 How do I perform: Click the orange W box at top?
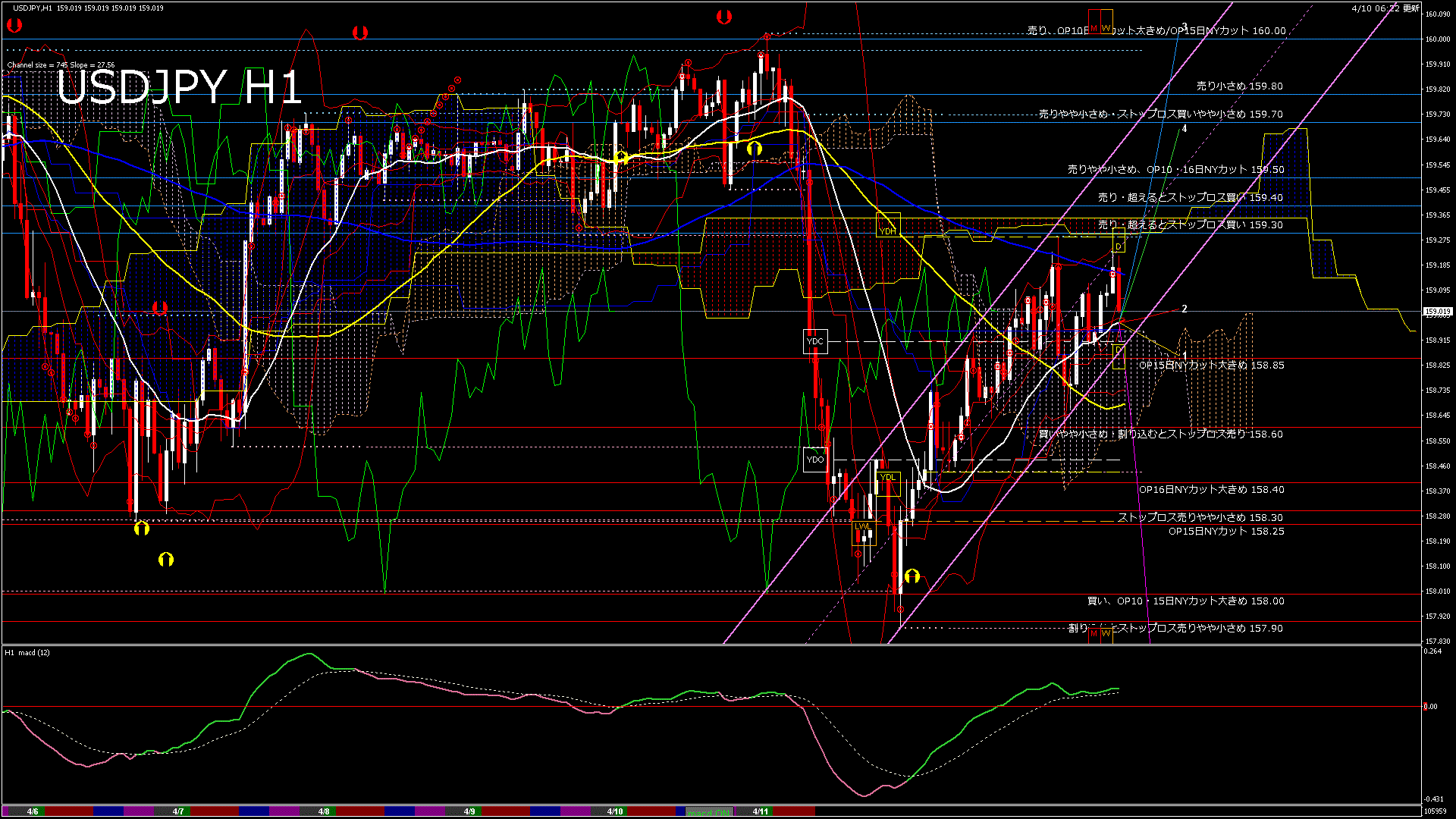(x=1106, y=21)
